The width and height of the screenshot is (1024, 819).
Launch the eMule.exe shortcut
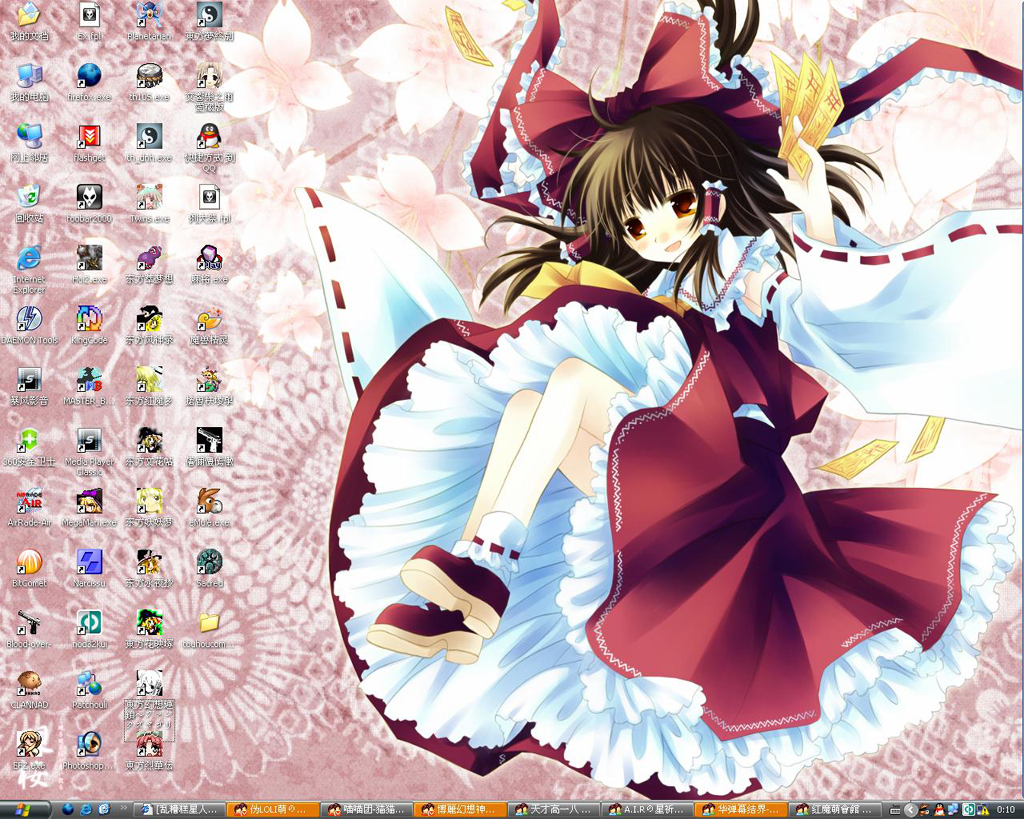(210, 507)
